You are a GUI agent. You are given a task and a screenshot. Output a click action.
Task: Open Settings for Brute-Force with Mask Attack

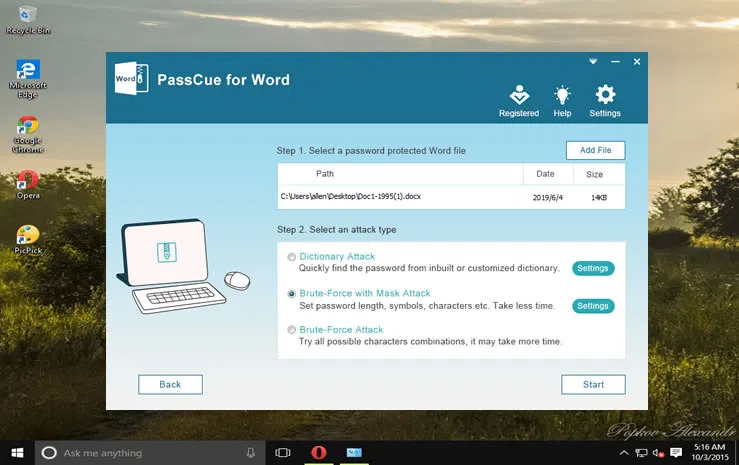click(x=593, y=306)
